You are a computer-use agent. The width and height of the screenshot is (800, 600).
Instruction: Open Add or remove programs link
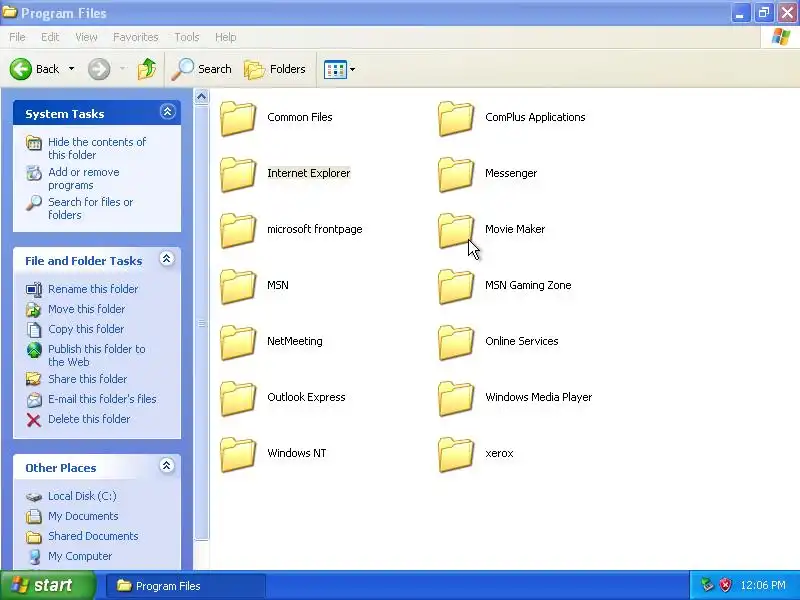[x=84, y=179]
